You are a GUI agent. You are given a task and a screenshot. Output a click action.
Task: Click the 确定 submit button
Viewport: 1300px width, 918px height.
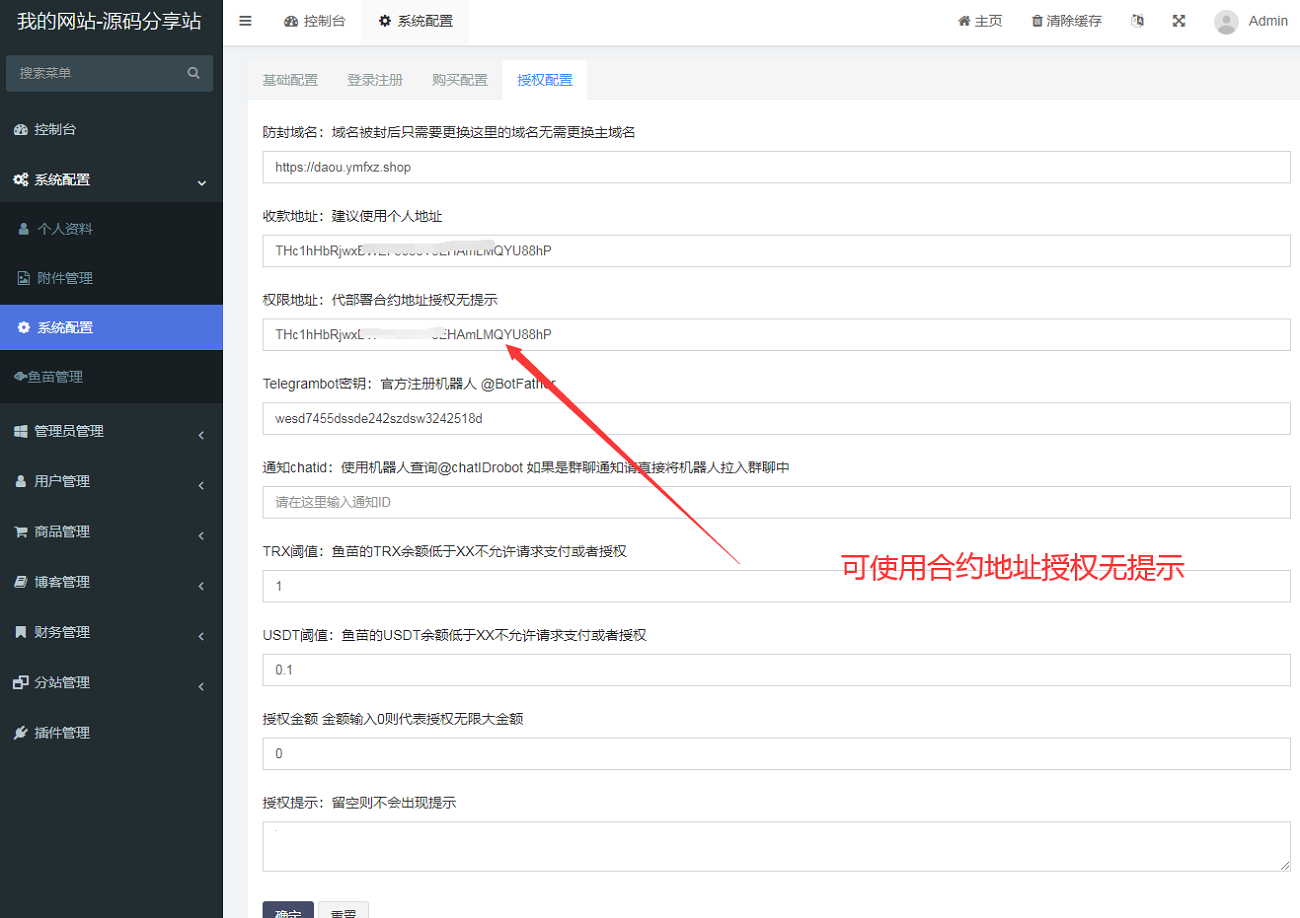[x=288, y=910]
